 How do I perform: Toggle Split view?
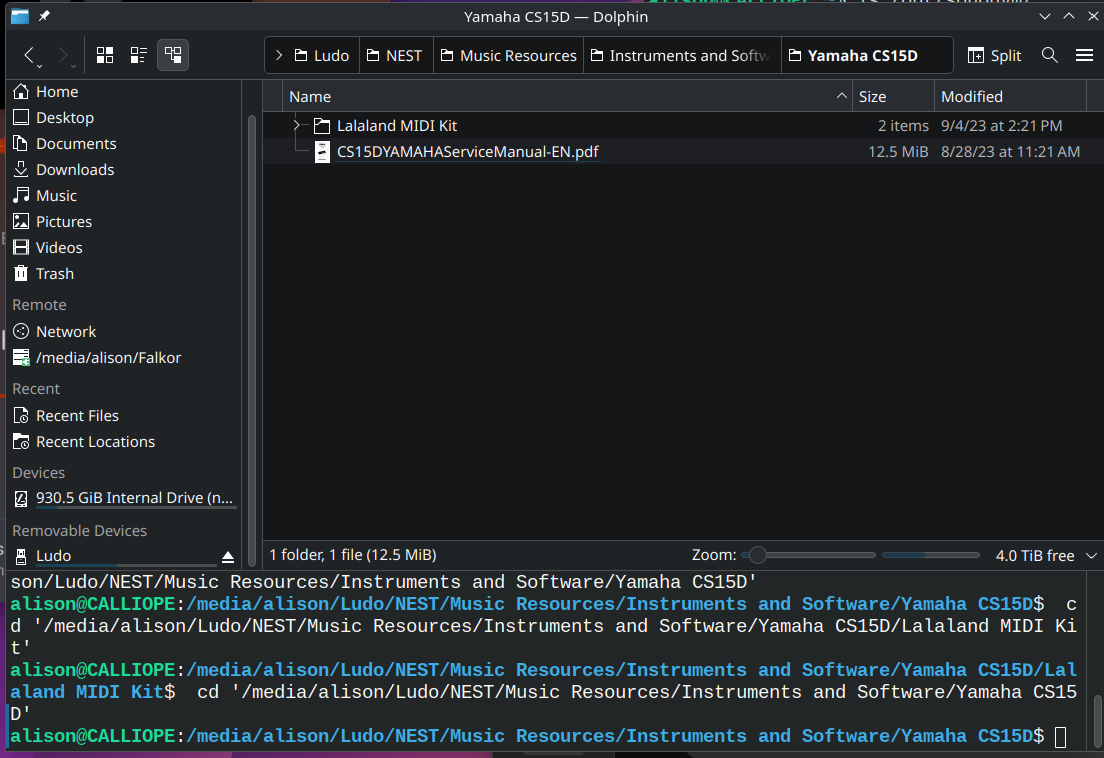[994, 55]
